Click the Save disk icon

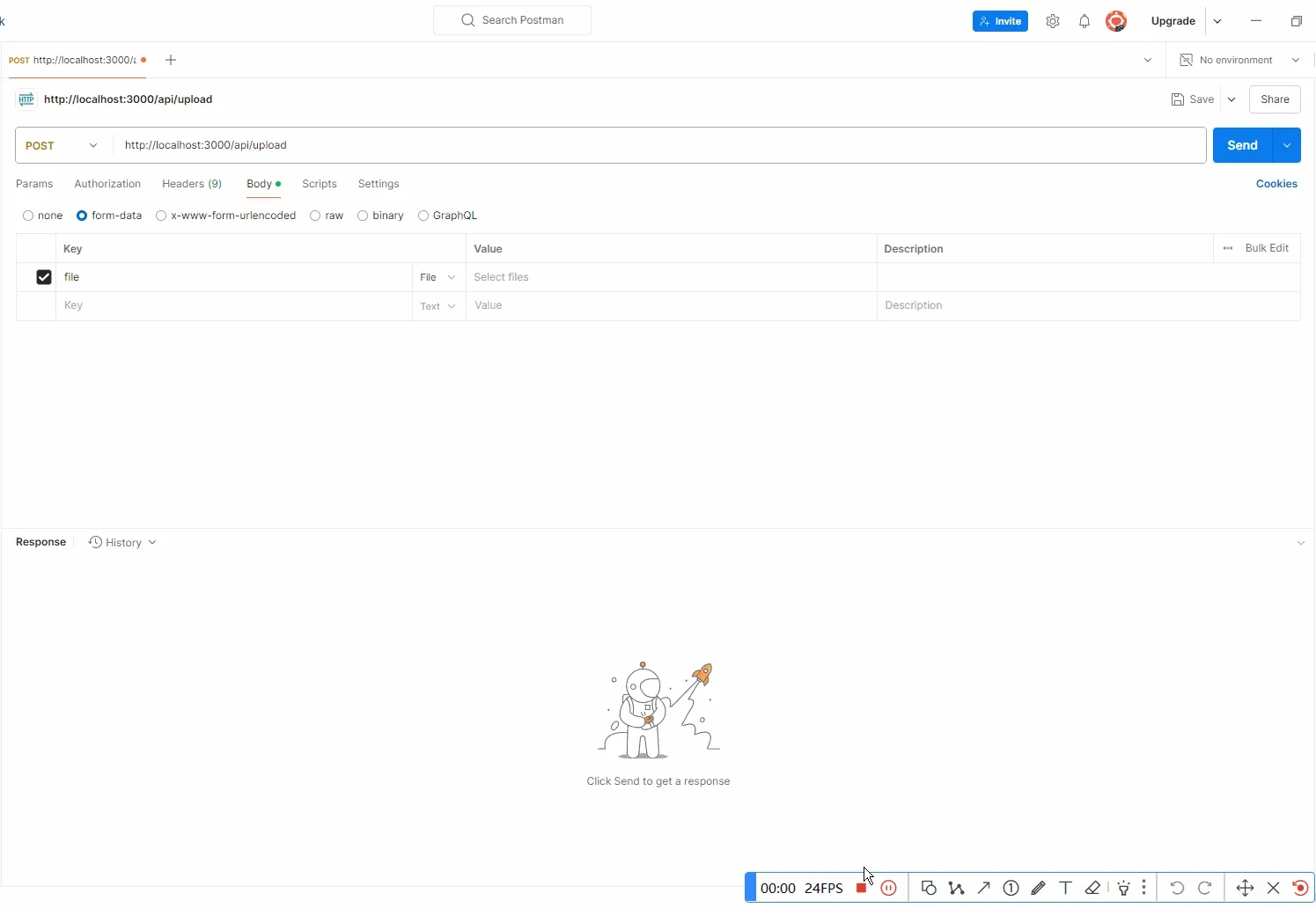point(1178,99)
